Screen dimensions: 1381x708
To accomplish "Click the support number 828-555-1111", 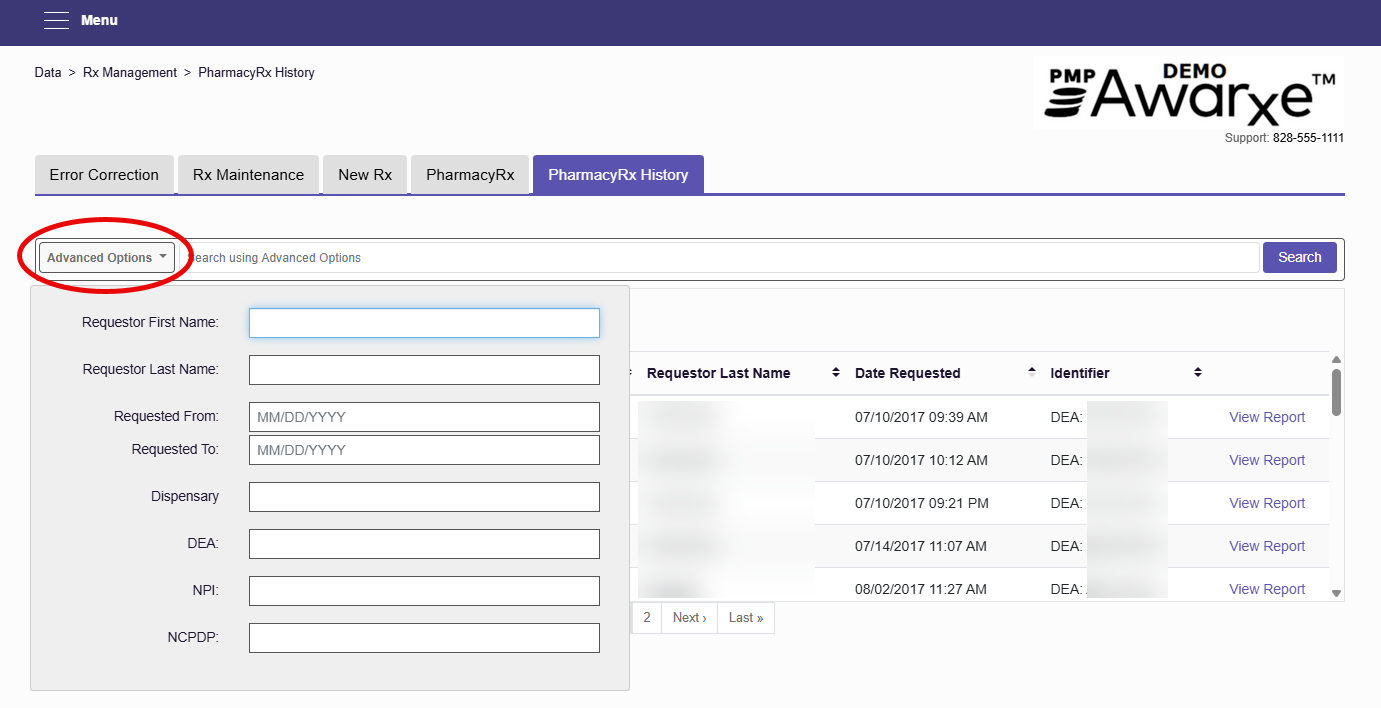I will pos(1308,138).
